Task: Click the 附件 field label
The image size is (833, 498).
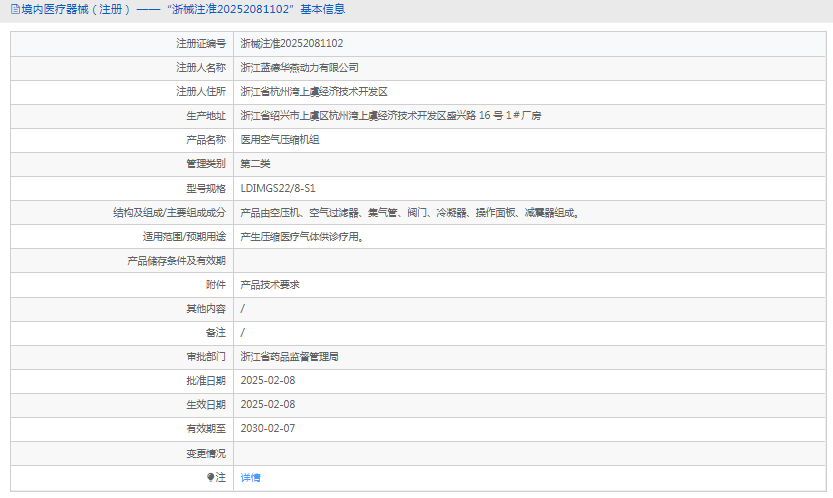Action: coord(216,285)
